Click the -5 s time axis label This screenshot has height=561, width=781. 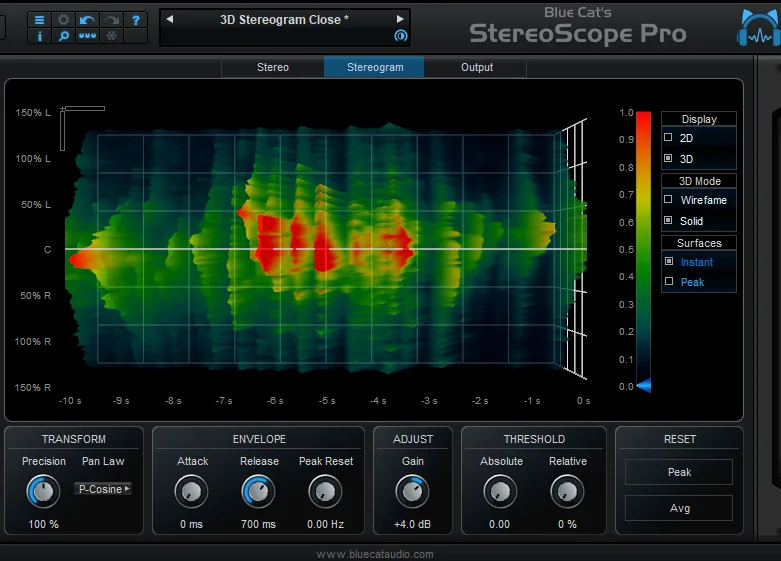pos(327,401)
